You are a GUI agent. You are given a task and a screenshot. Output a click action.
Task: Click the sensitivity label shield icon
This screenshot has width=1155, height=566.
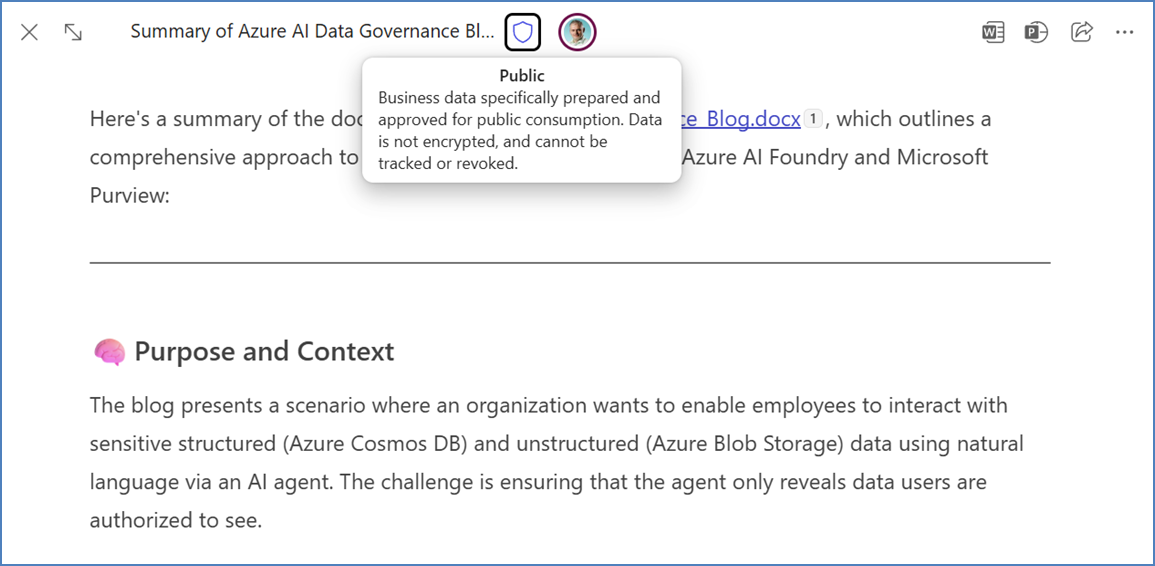(522, 33)
